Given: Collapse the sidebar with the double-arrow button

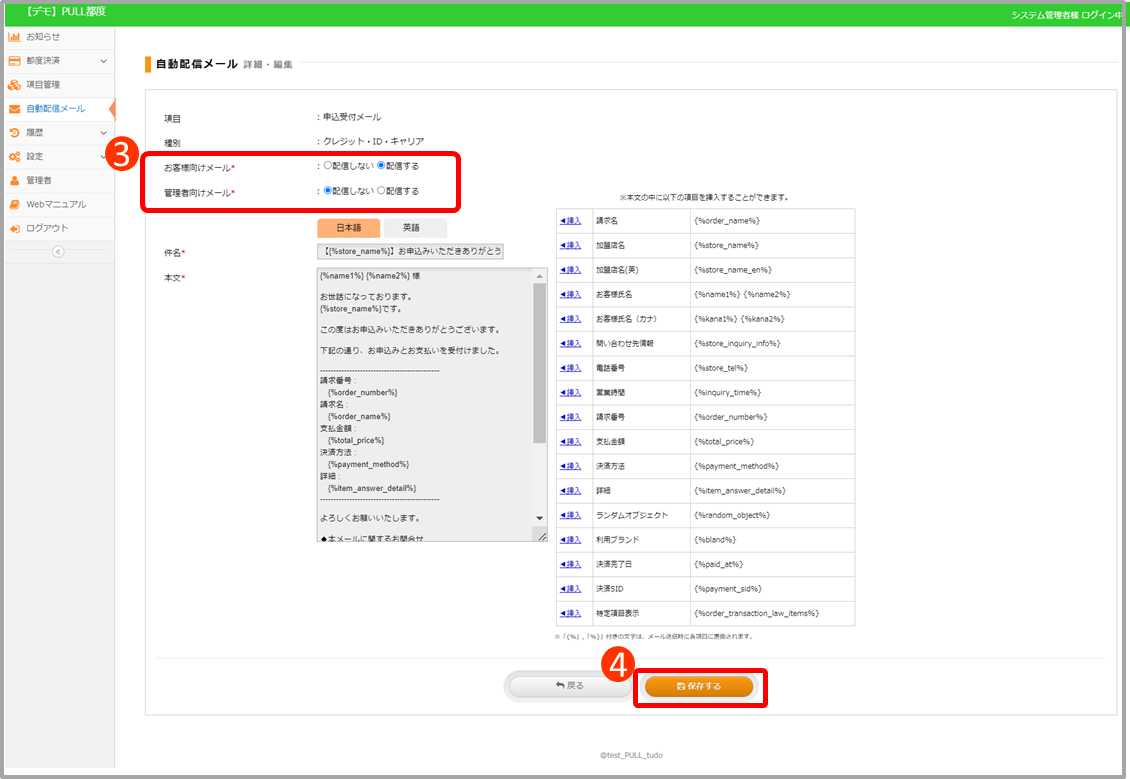Looking at the screenshot, I should coord(57,252).
